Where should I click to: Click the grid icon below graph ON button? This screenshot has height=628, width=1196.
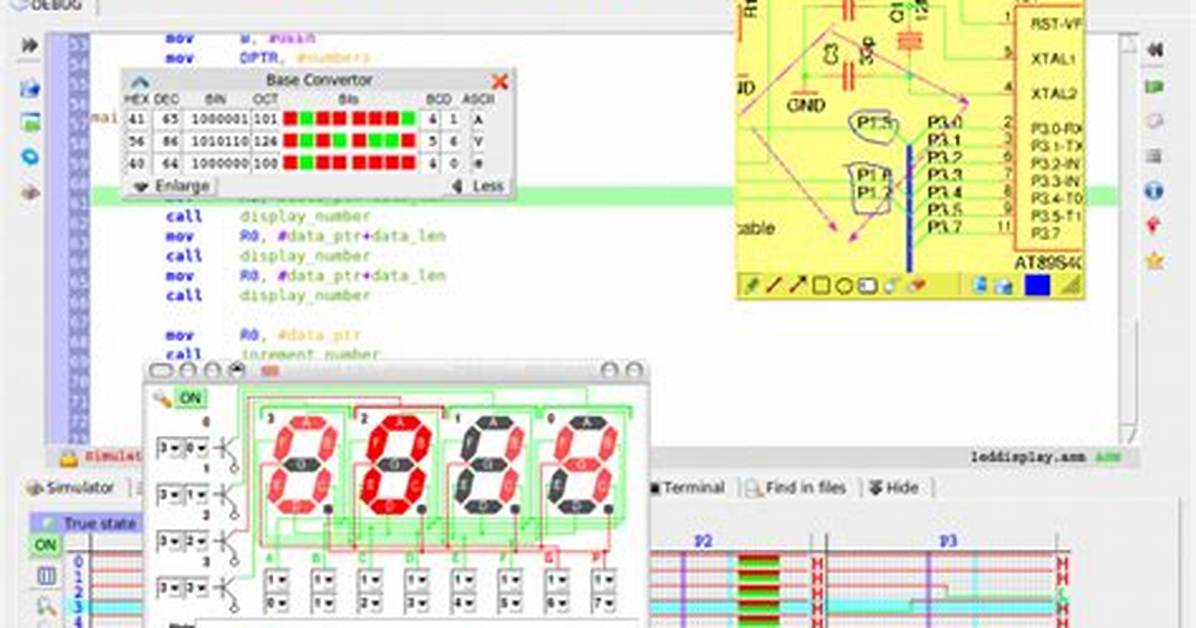click(x=46, y=576)
